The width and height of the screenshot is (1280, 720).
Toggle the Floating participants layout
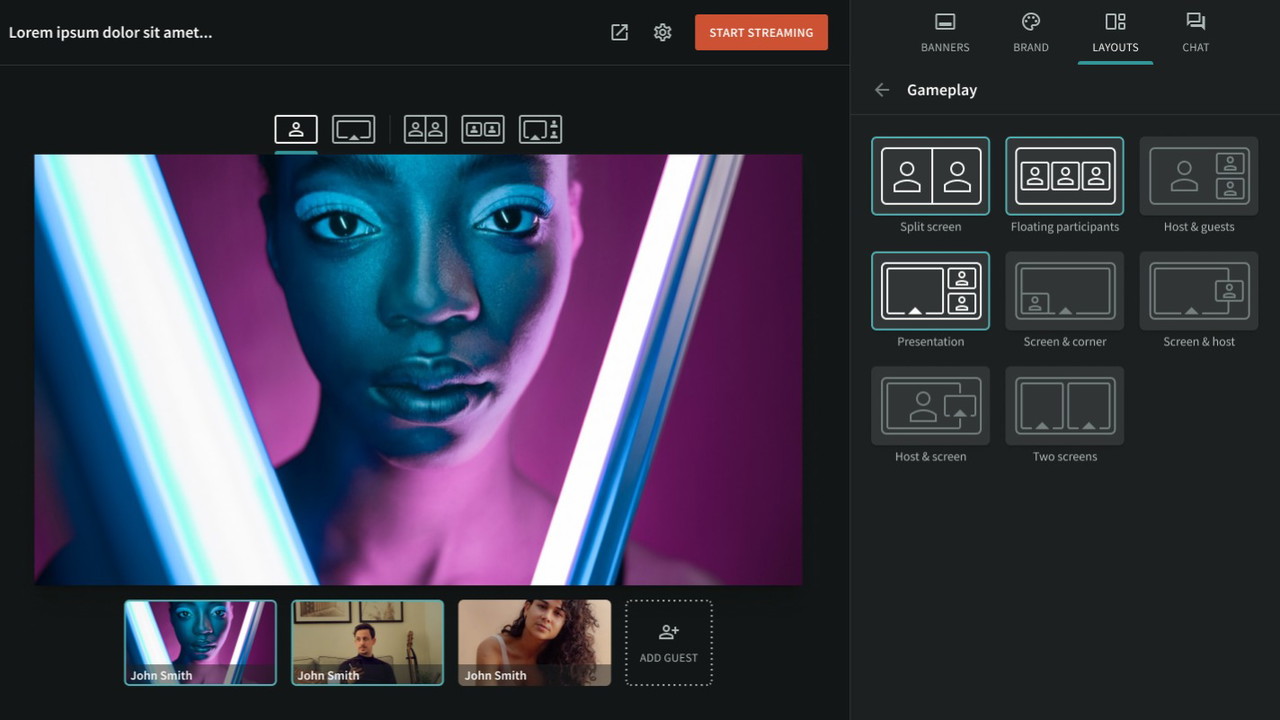1065,176
